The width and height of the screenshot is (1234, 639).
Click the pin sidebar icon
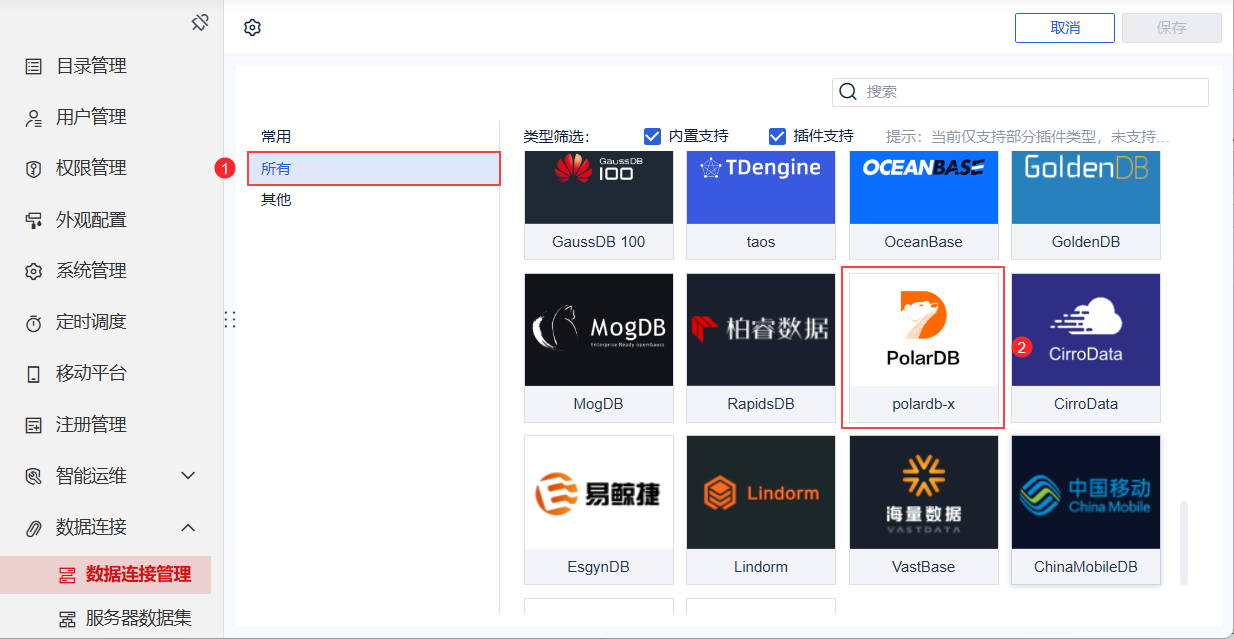tap(200, 22)
